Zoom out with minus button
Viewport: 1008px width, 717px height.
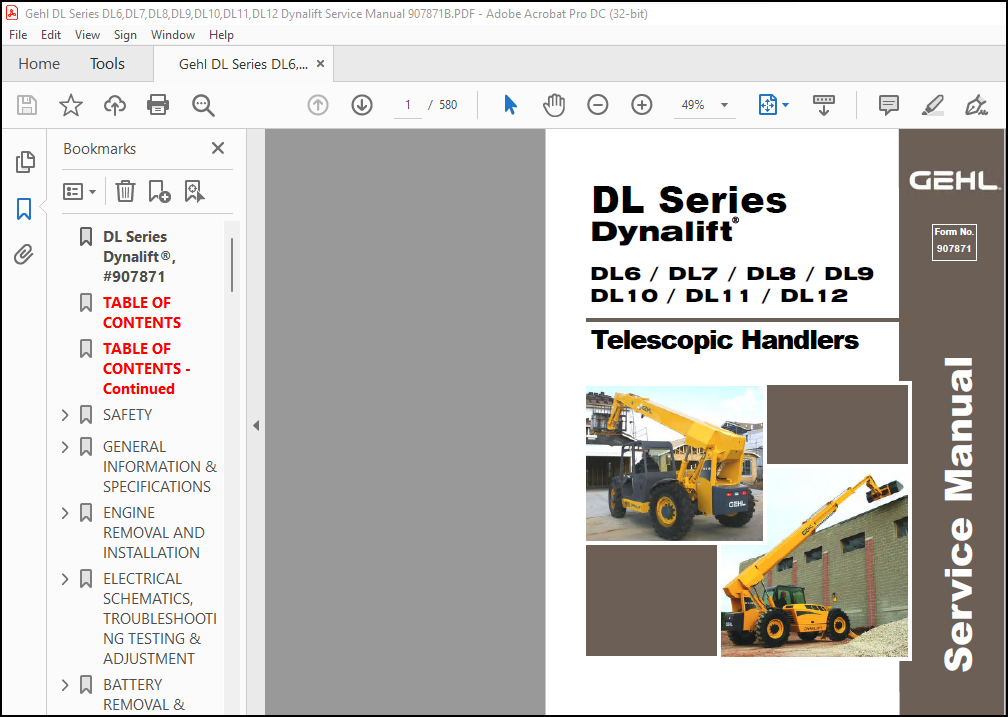click(x=597, y=105)
